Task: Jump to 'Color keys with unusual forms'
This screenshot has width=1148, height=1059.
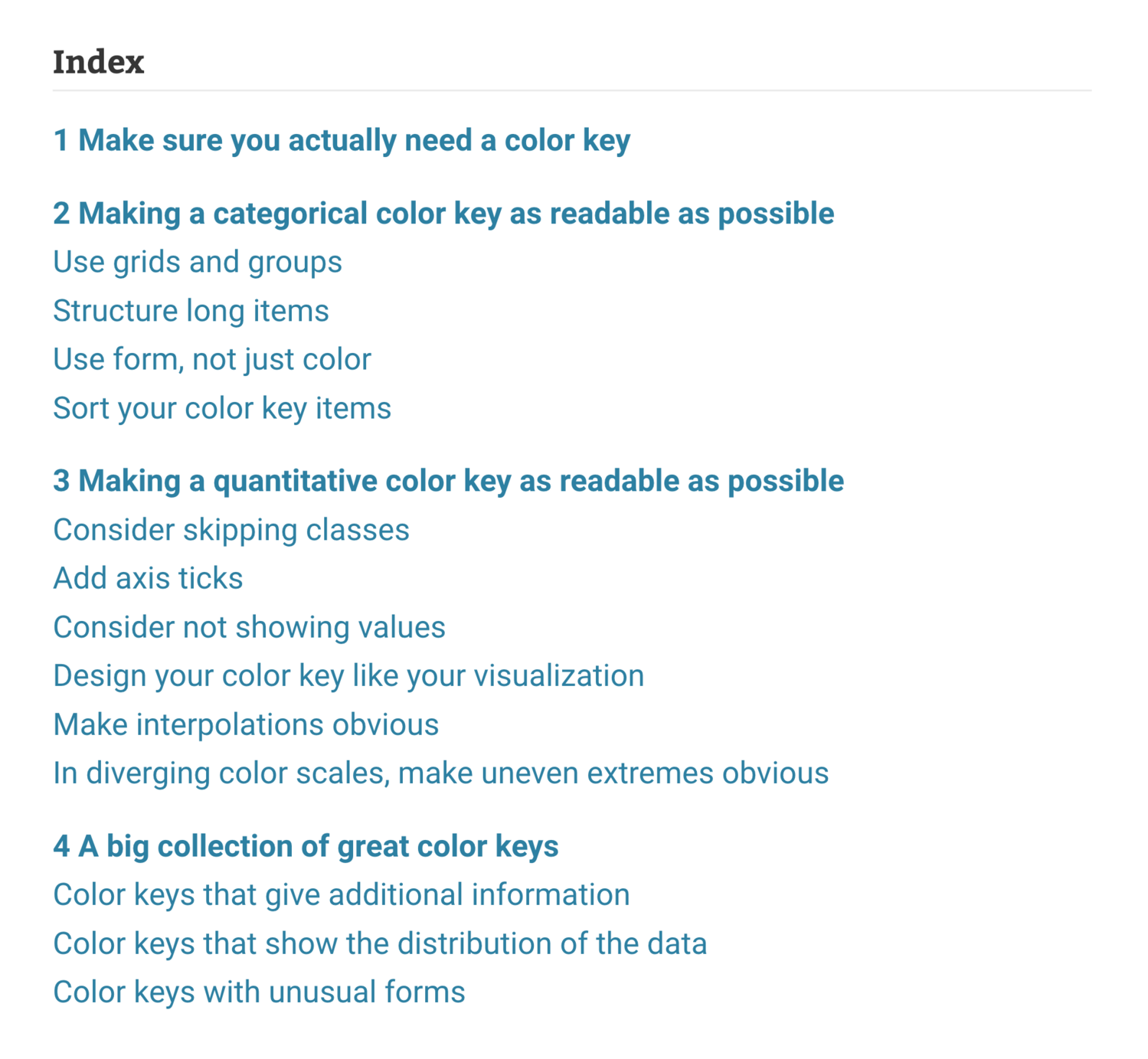Action: pos(259,992)
